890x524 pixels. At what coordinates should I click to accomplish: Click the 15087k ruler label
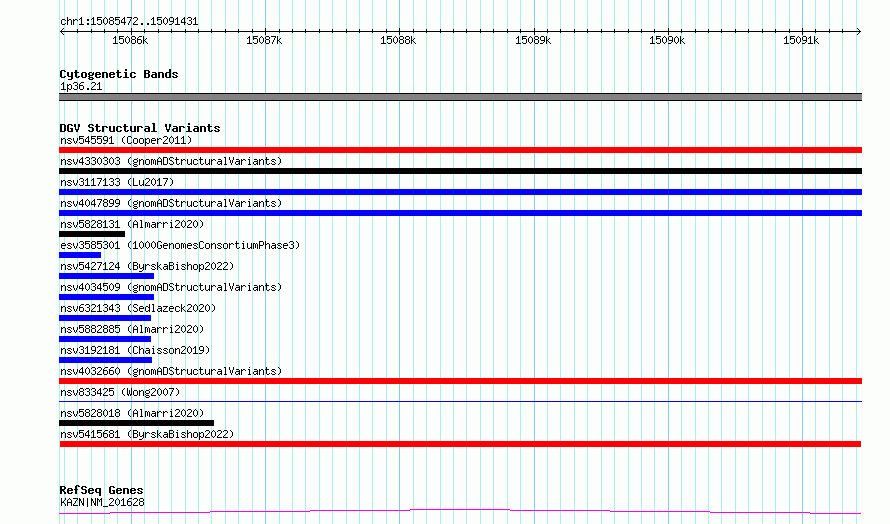click(x=264, y=40)
